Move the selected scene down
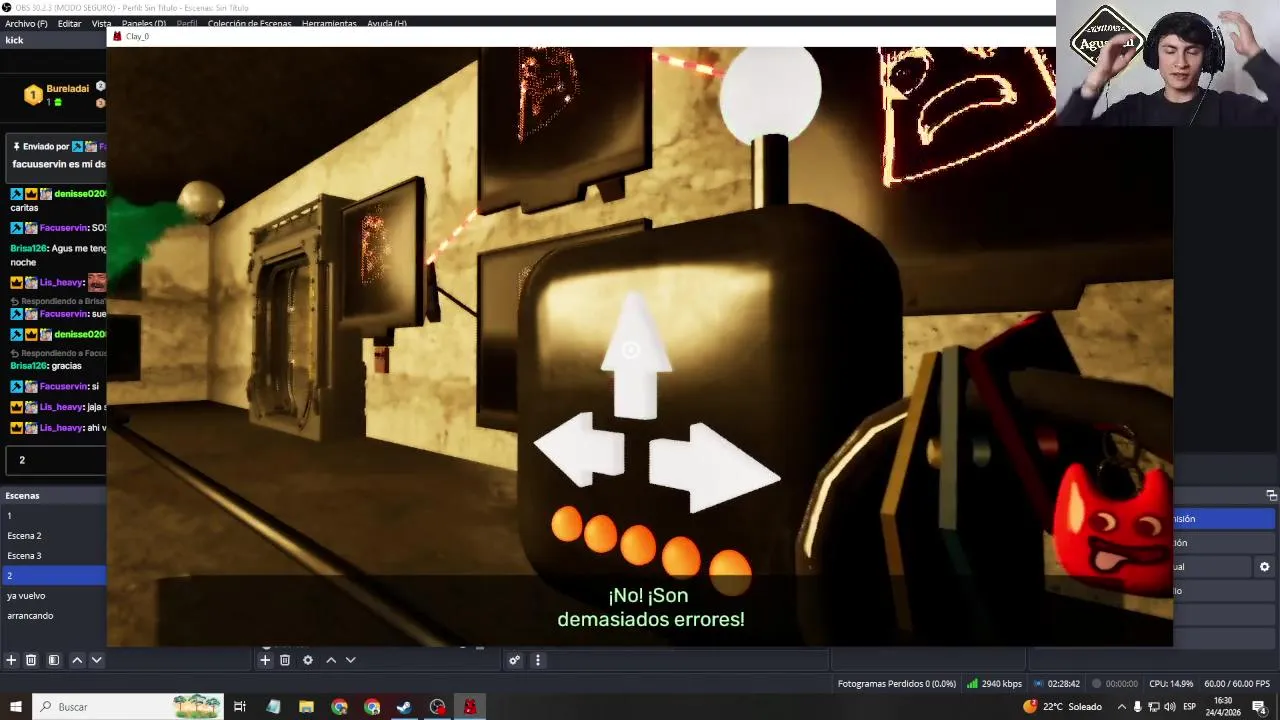The width and height of the screenshot is (1280, 720). coord(97,660)
